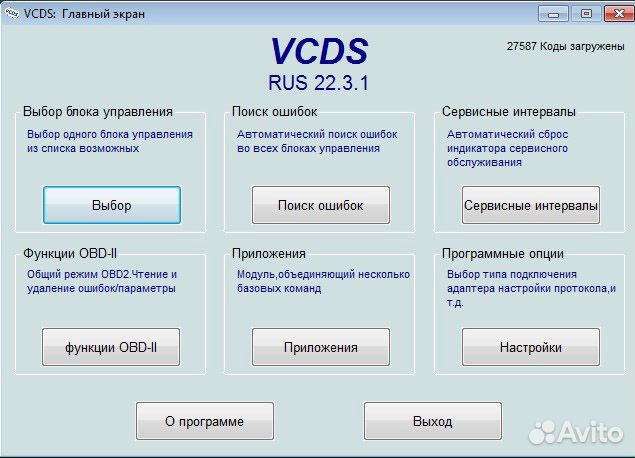The width and height of the screenshot is (635, 458).
Task: Click description 'Автоматический поиск ошибок во всех блоках'
Action: [x=317, y=141]
